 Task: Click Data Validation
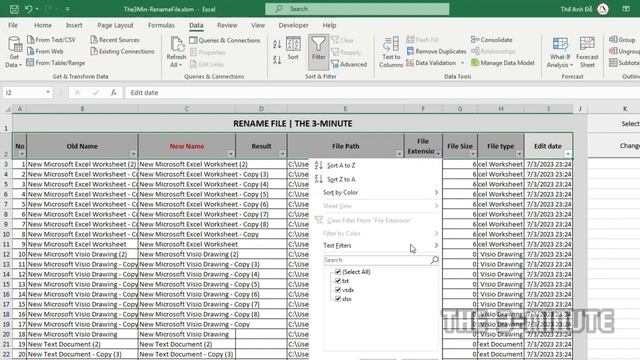[x=431, y=63]
